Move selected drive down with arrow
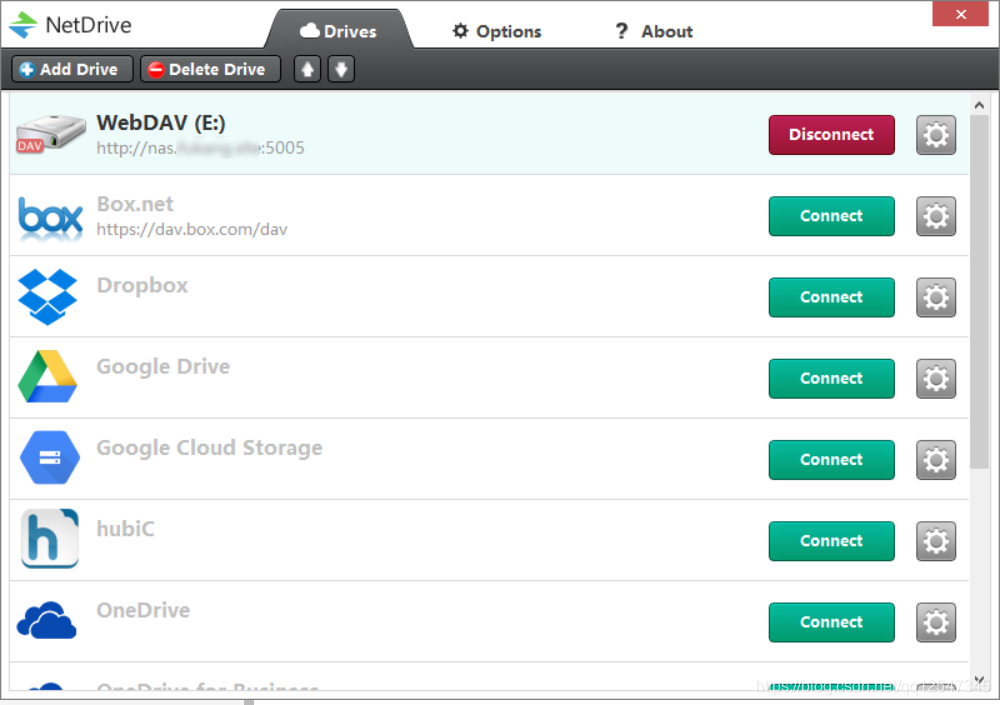 [x=341, y=69]
